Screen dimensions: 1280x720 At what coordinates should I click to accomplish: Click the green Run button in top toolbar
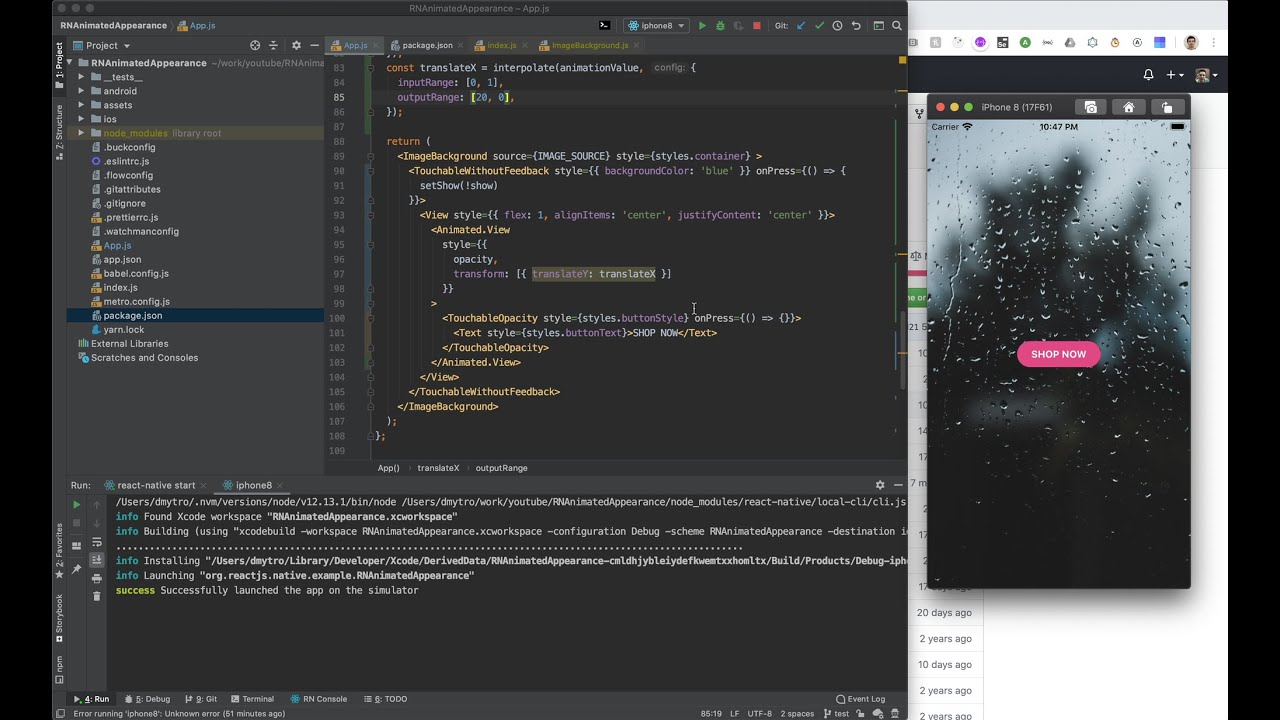coord(702,26)
